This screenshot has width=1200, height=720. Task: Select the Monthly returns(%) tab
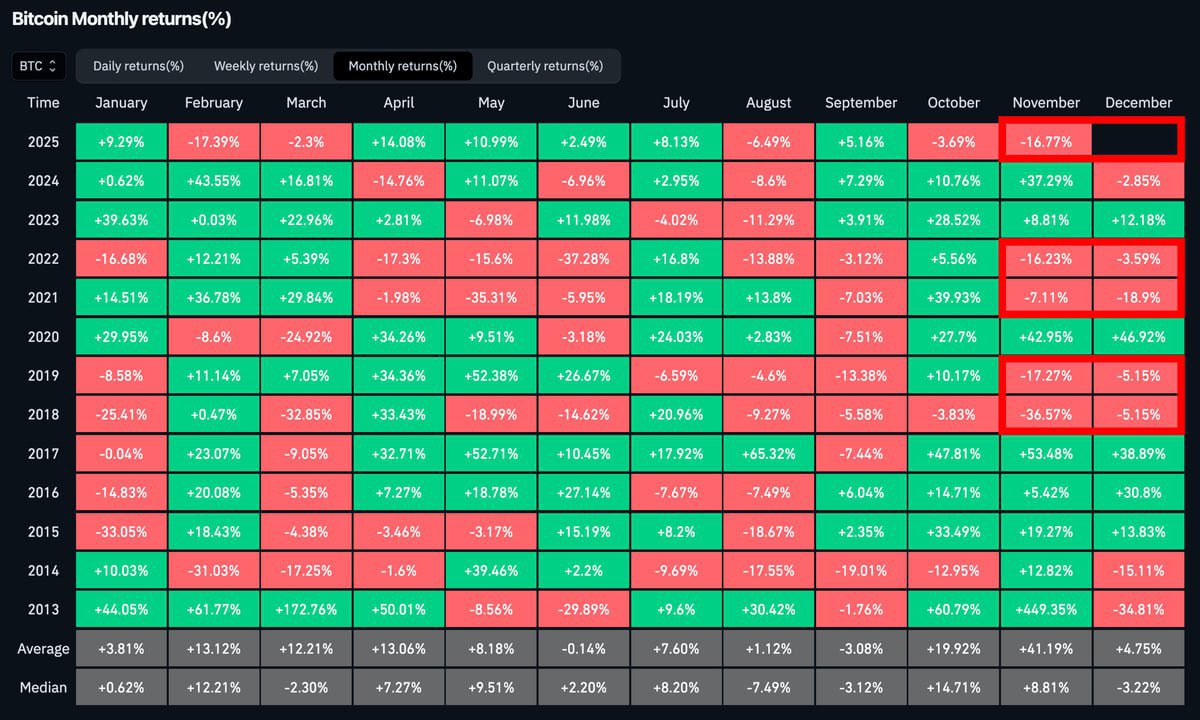click(403, 66)
